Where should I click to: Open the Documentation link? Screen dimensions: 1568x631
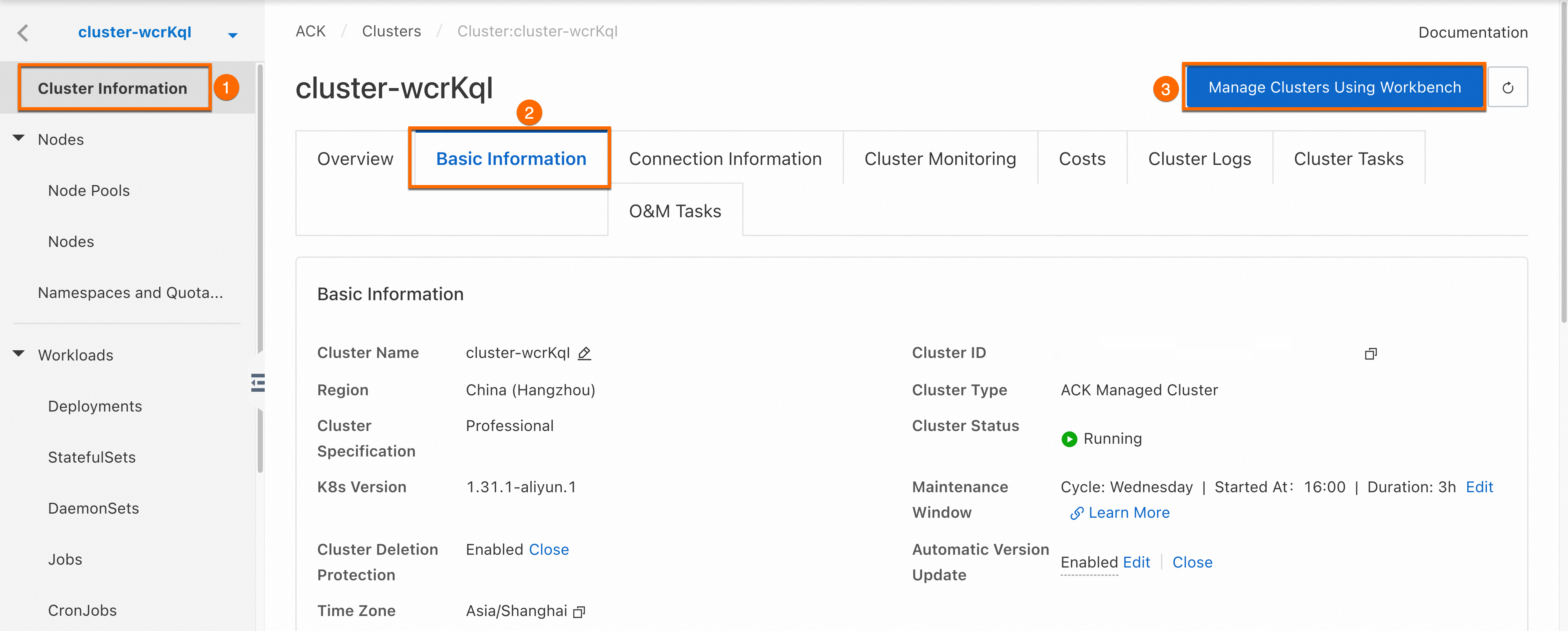pos(1473,32)
